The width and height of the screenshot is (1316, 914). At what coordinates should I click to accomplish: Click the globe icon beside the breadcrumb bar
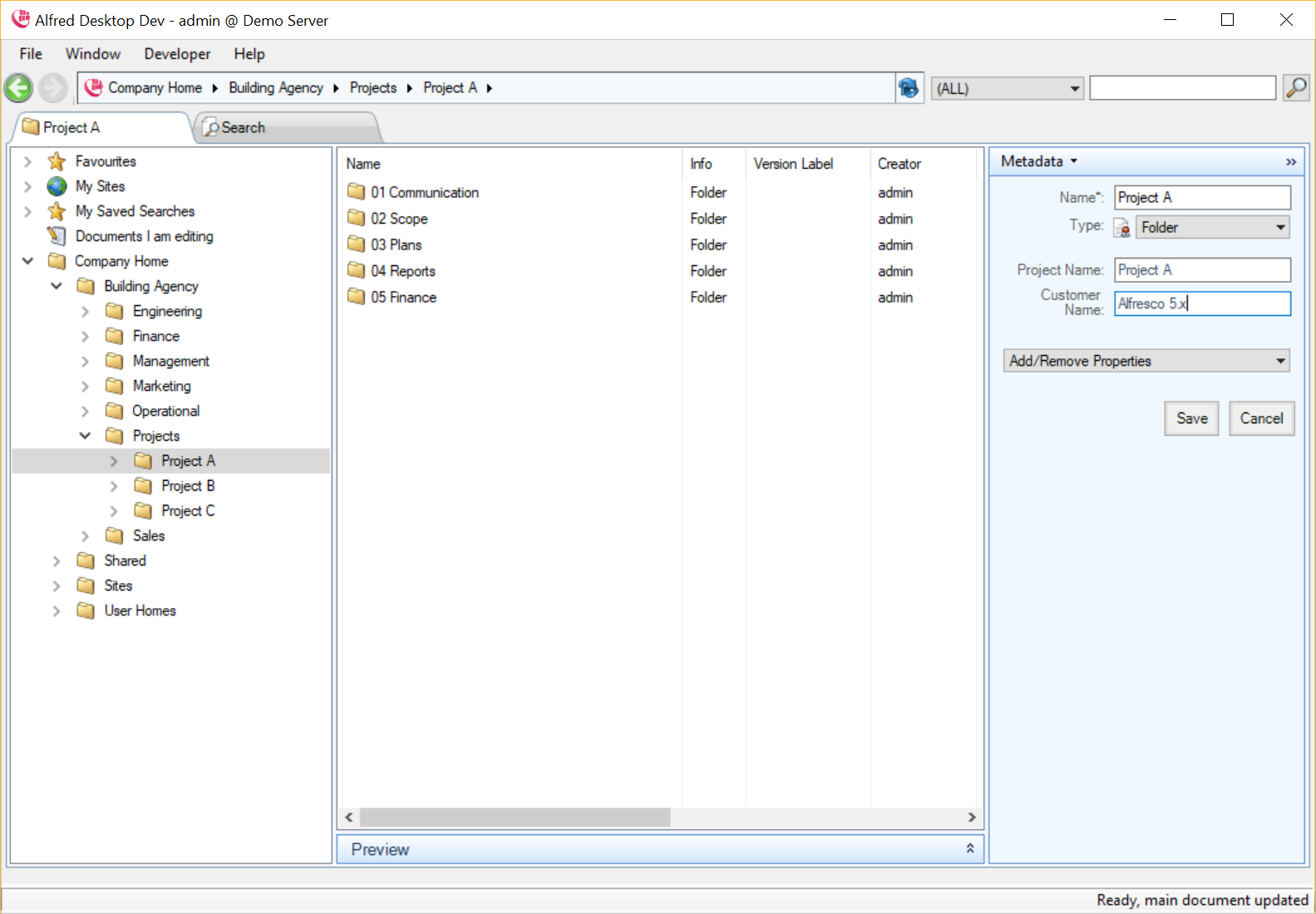(x=909, y=87)
